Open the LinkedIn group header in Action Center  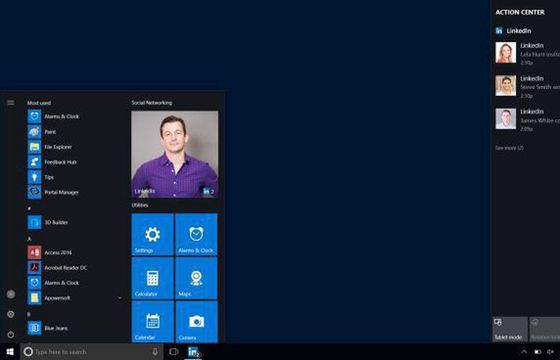tap(513, 31)
